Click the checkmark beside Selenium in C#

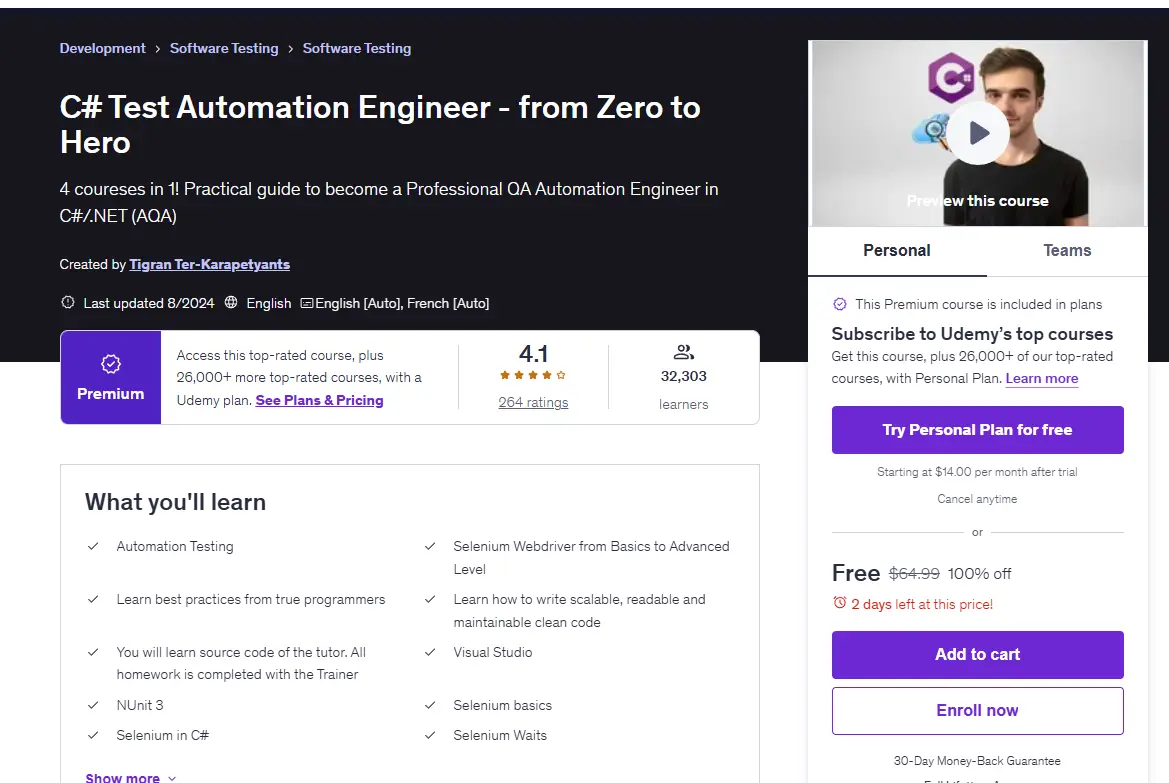point(93,735)
